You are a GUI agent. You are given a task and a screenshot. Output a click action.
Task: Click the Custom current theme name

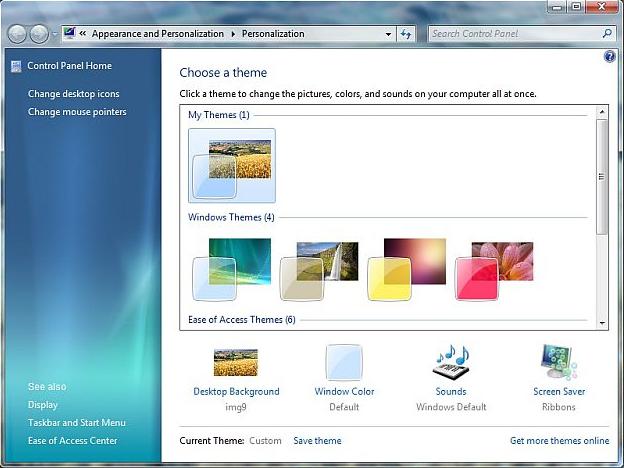click(x=265, y=441)
